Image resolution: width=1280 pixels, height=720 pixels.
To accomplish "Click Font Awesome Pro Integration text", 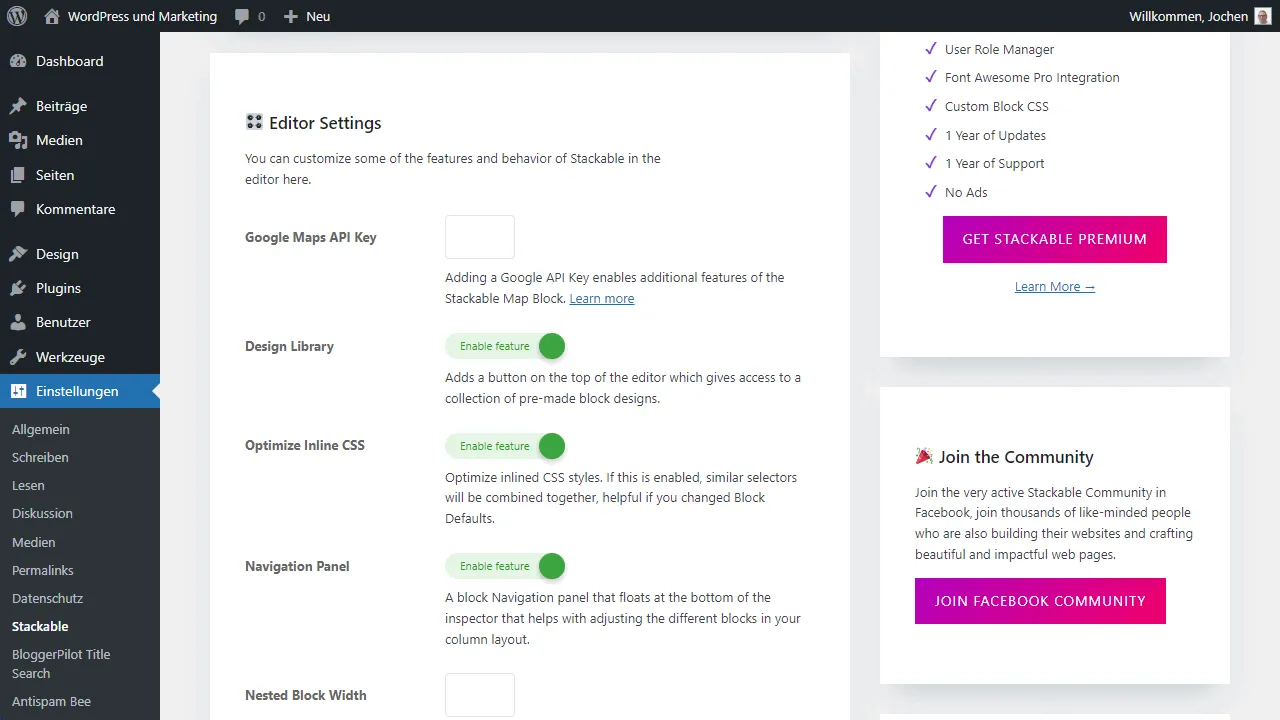I will click(1032, 77).
